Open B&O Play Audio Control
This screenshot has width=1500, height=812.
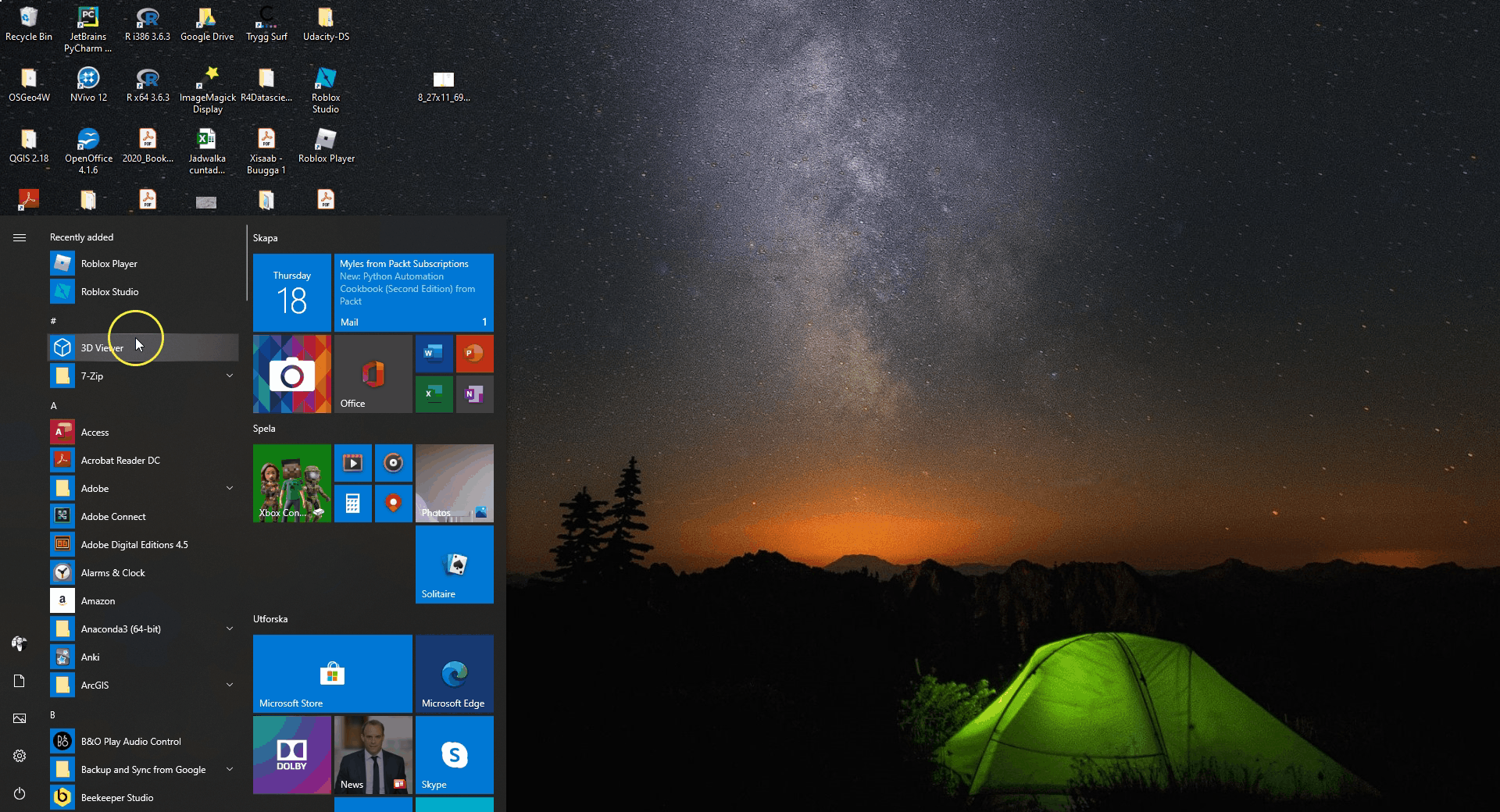point(143,742)
